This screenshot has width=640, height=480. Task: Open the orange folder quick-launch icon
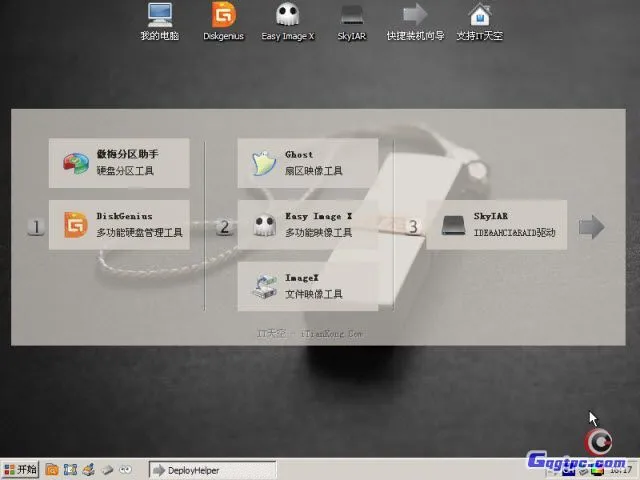[52, 470]
